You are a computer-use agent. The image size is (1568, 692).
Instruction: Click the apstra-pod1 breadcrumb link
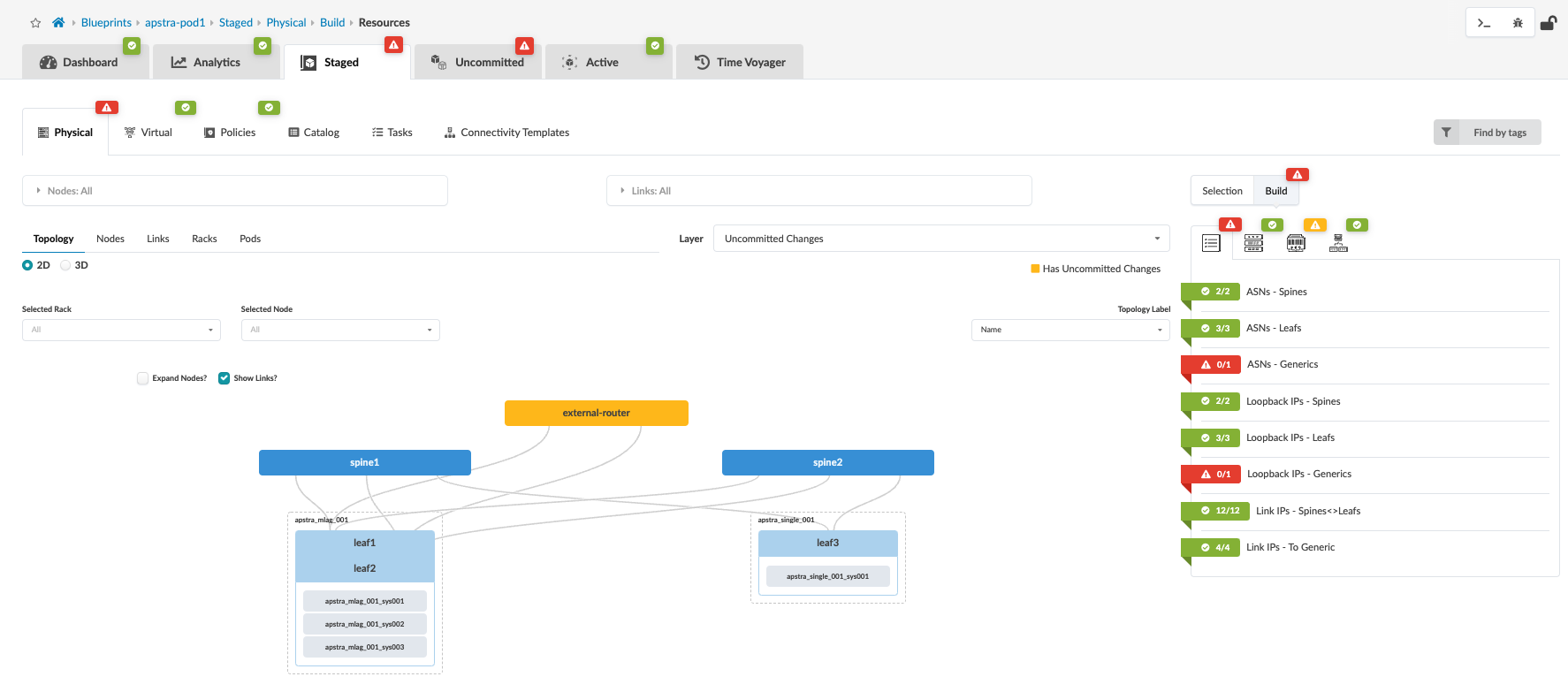(175, 23)
